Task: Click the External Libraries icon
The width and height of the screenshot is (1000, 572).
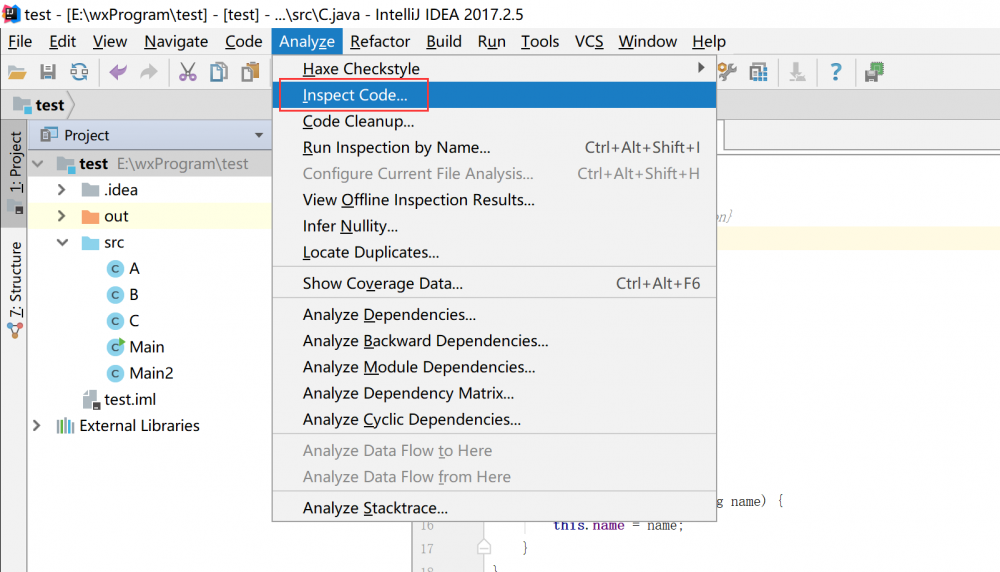Action: tap(65, 425)
